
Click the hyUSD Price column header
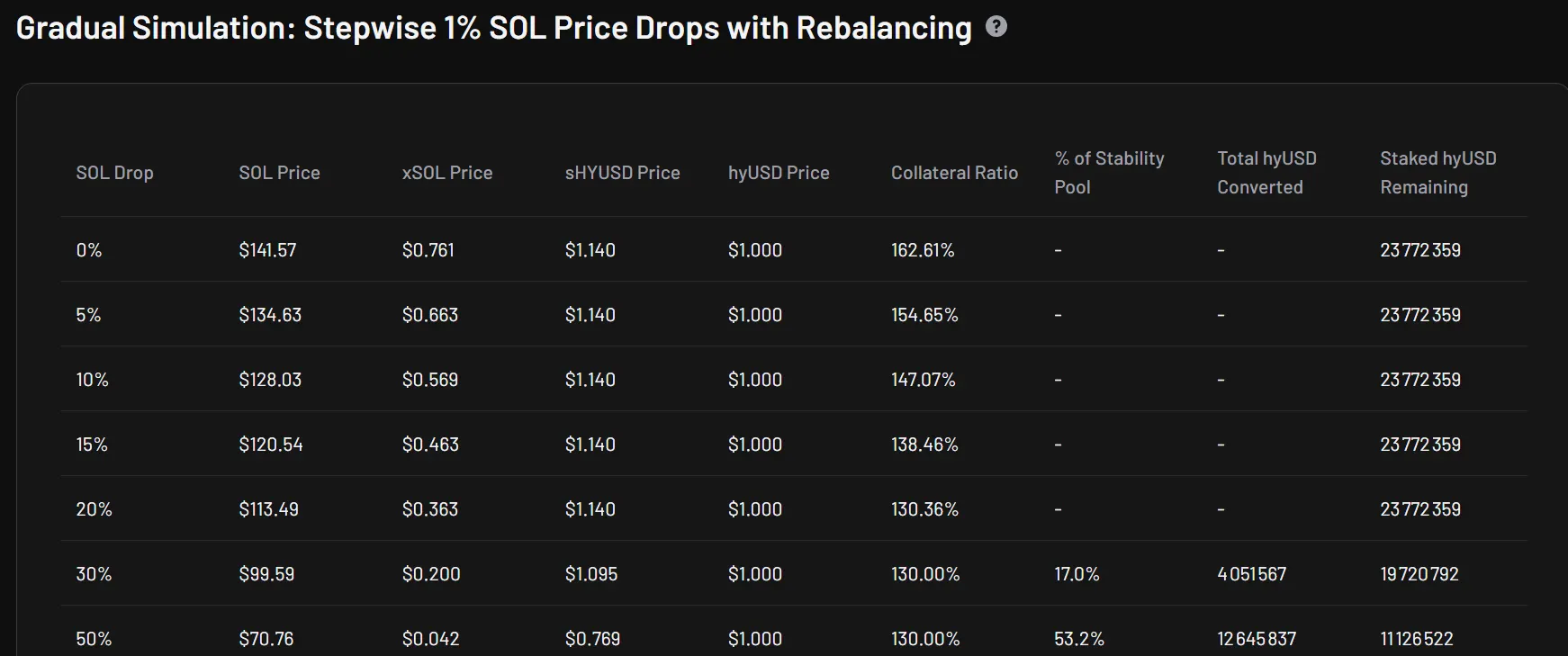point(779,173)
